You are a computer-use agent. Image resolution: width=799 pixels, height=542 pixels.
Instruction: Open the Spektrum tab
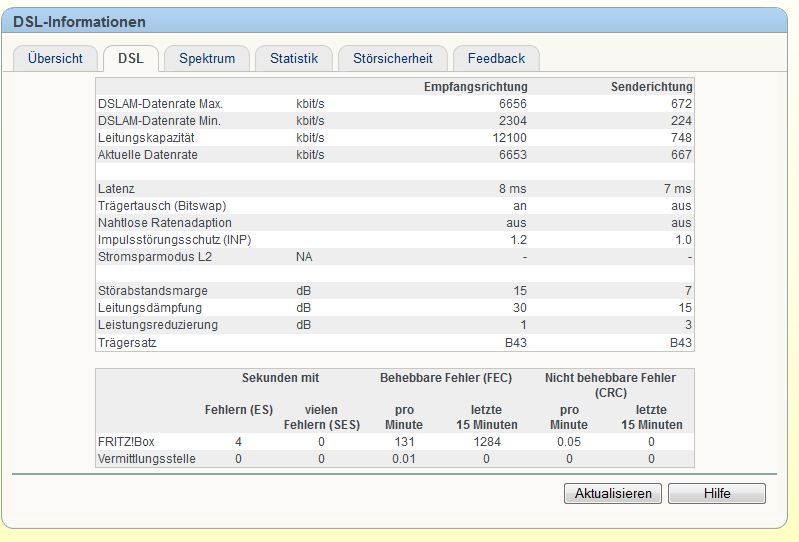(x=207, y=59)
